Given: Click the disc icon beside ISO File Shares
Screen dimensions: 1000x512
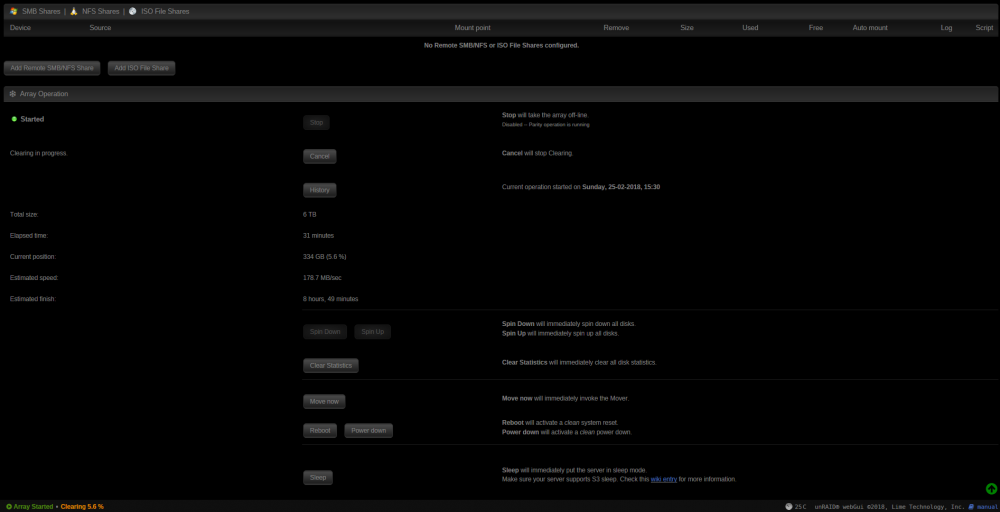Looking at the screenshot, I should tap(133, 11).
